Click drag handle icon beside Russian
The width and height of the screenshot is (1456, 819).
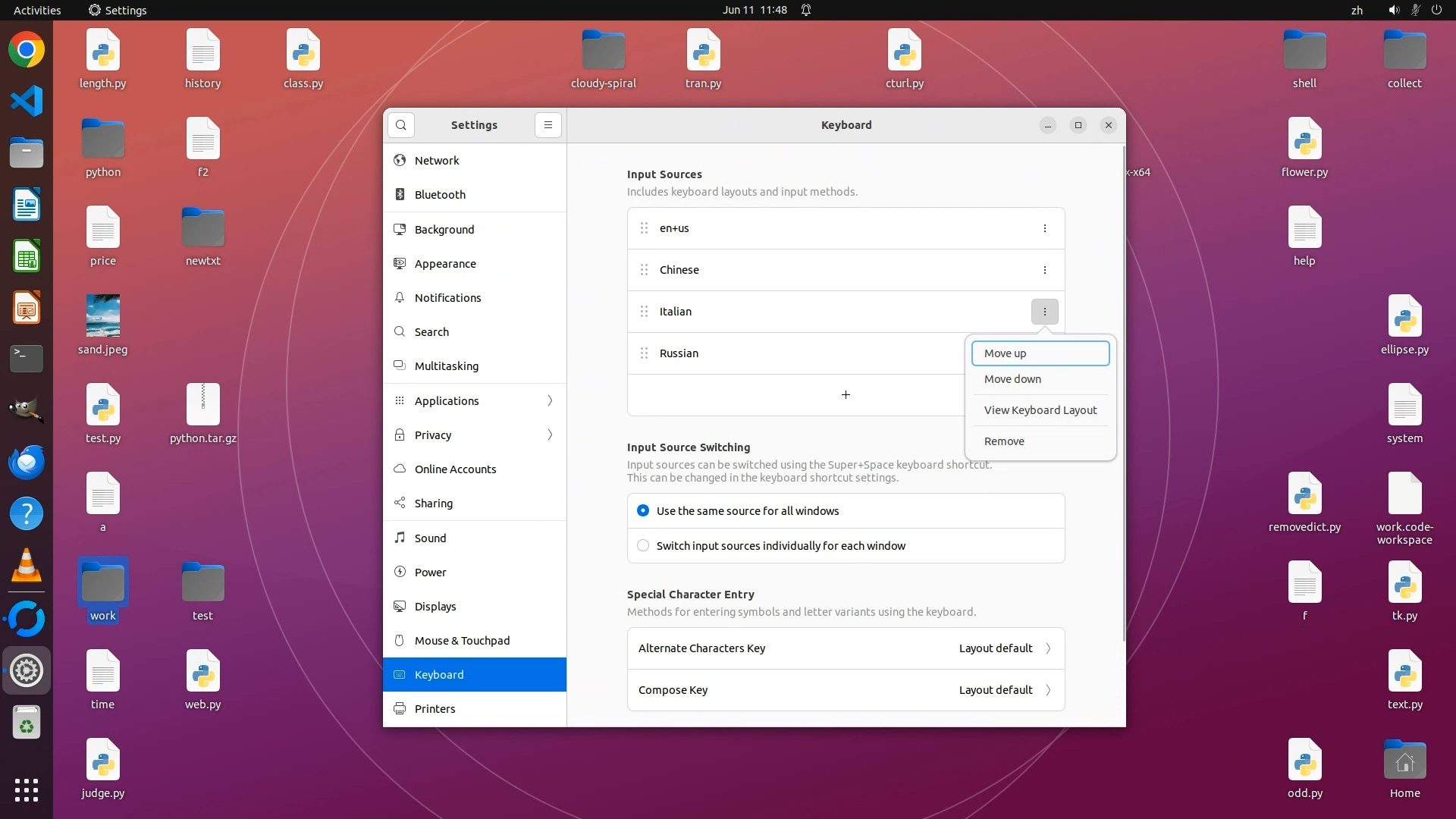644,353
